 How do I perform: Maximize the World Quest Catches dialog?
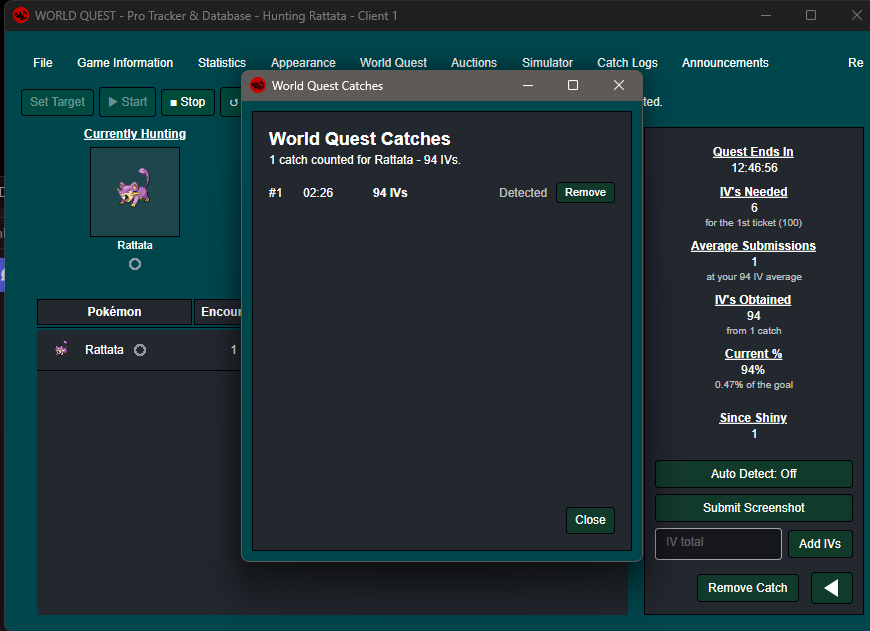(573, 85)
